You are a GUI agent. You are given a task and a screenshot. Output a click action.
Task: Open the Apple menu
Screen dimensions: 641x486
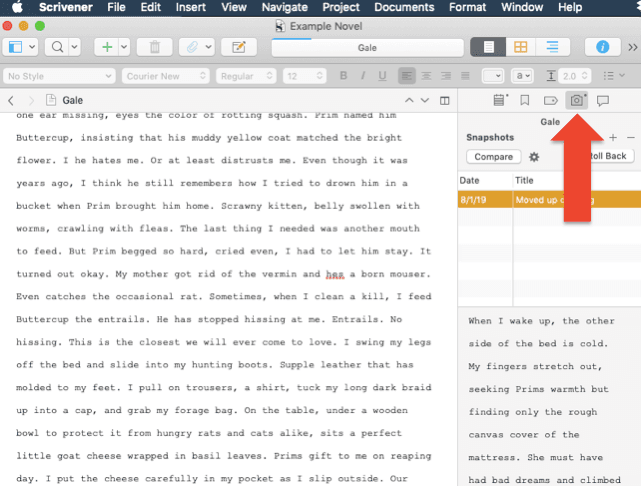point(17,7)
